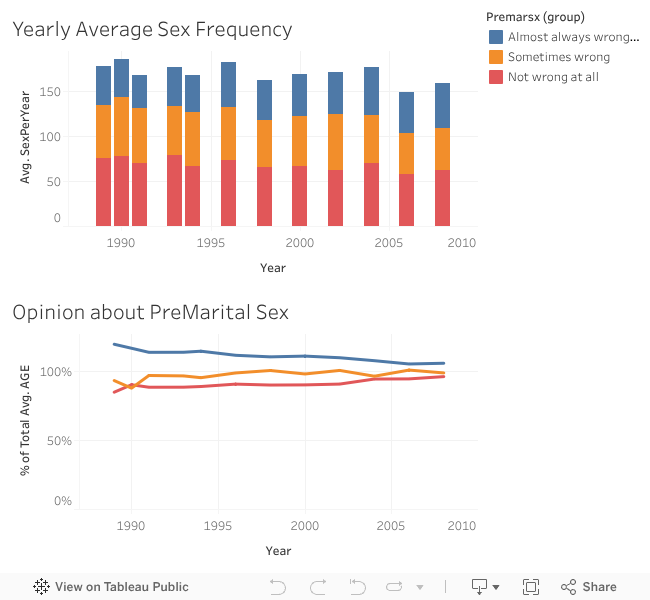Click the 'Premarsx (group)' legend title
This screenshot has width=650, height=600.
tap(535, 17)
